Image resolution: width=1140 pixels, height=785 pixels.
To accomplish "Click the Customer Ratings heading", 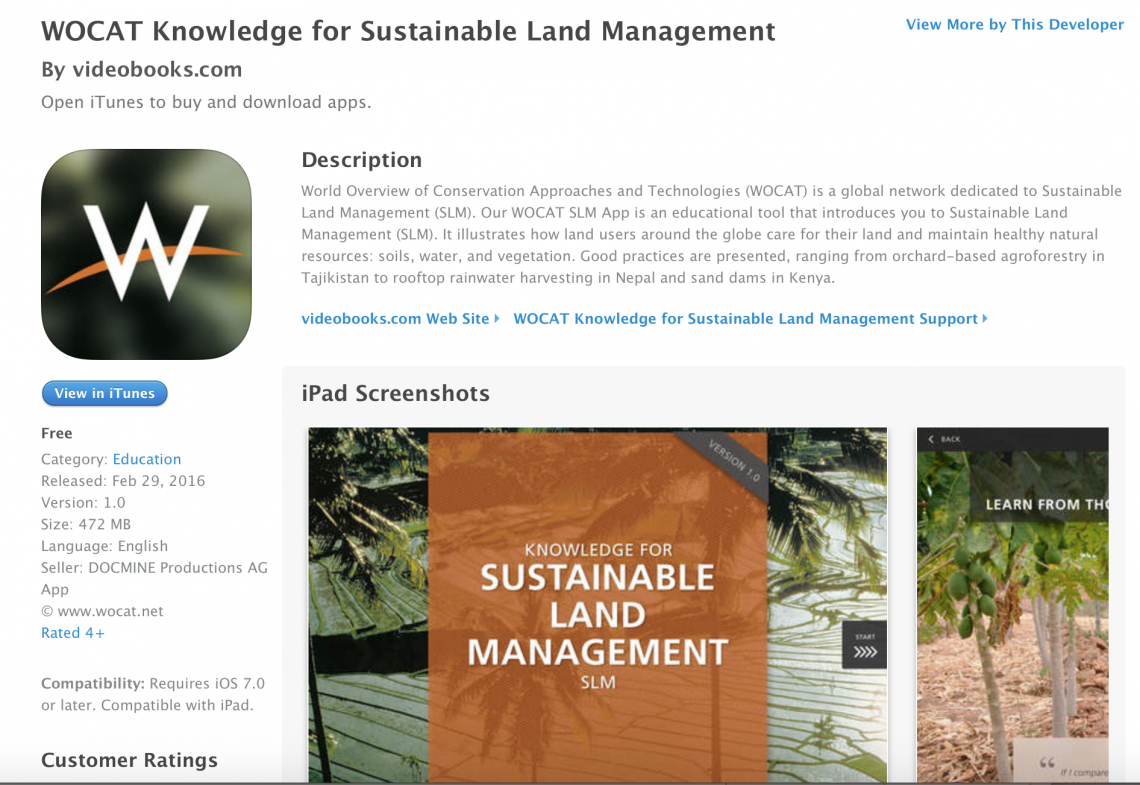I will tap(129, 760).
